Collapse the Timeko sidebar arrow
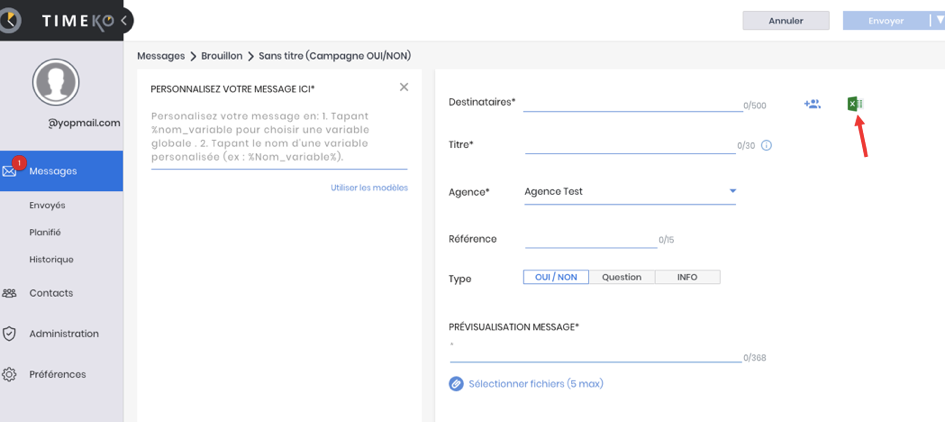 tap(124, 20)
